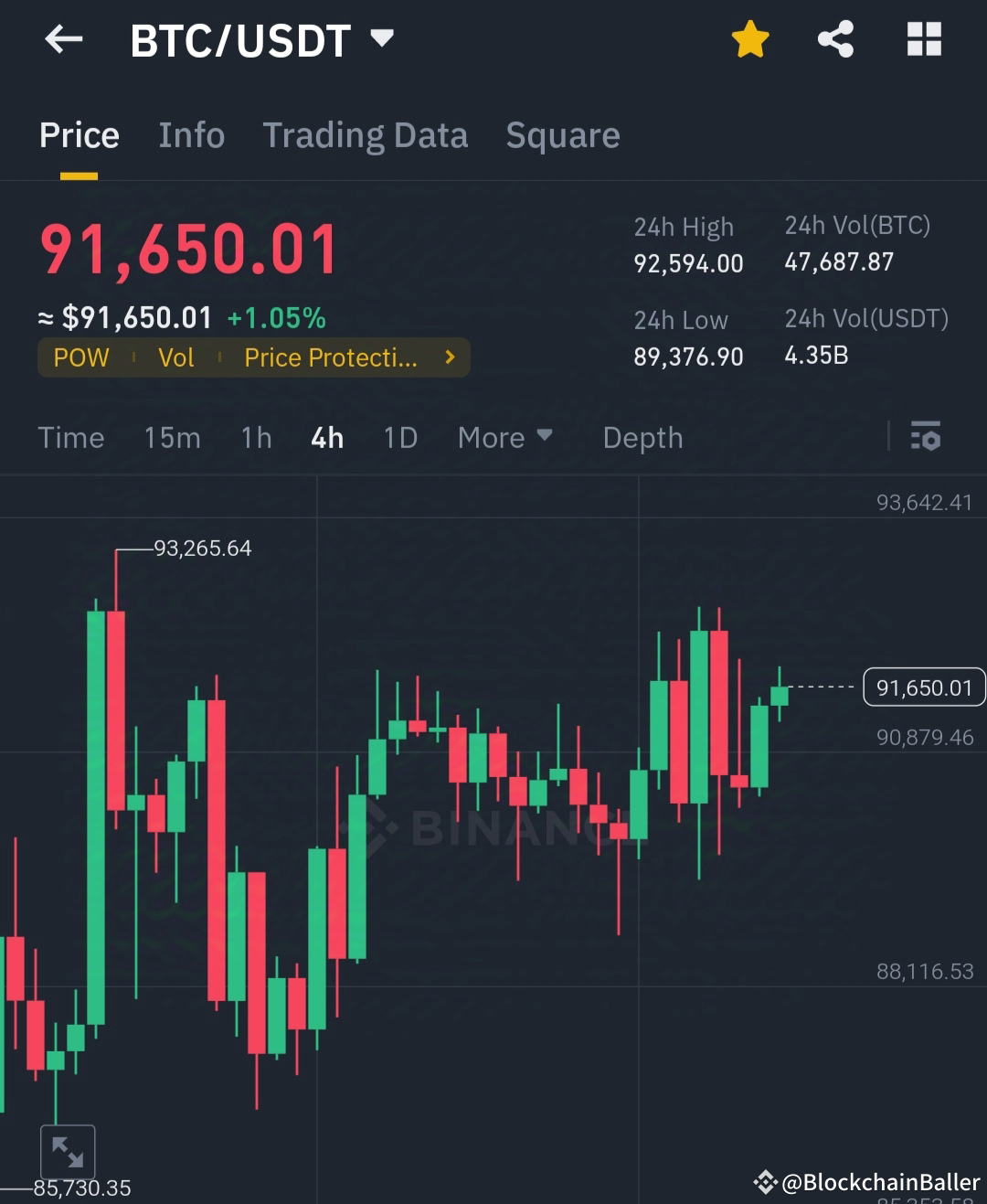Toggle the Depth view
Viewport: 987px width, 1204px height.
click(x=642, y=438)
